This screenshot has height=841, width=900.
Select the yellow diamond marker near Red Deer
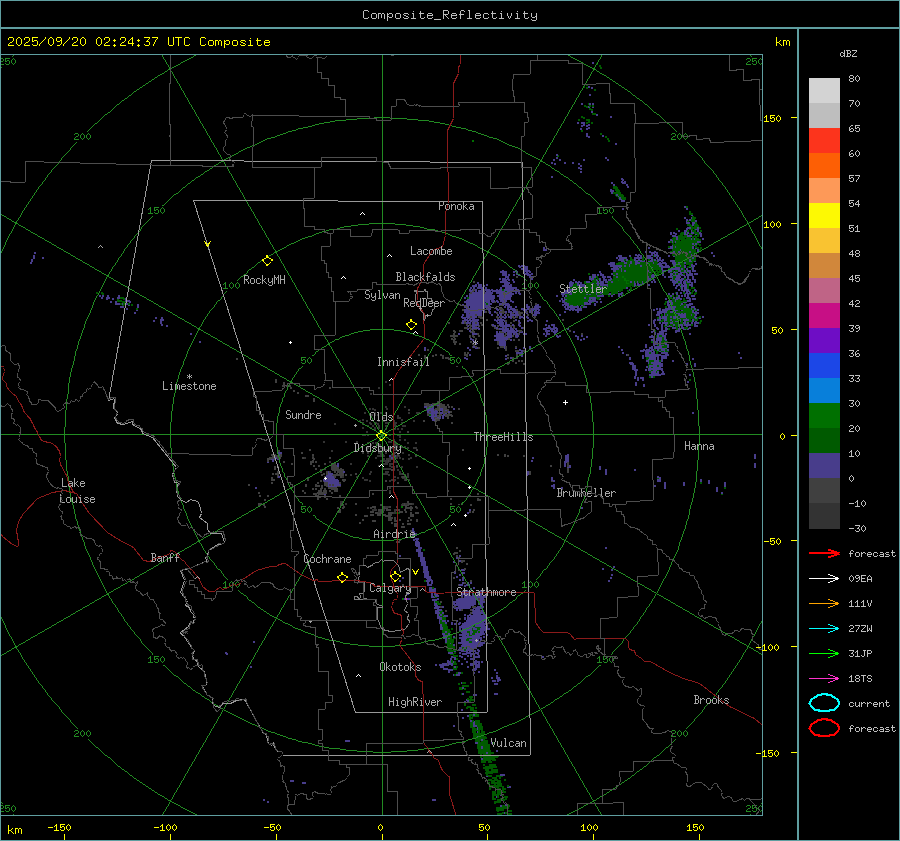411,325
